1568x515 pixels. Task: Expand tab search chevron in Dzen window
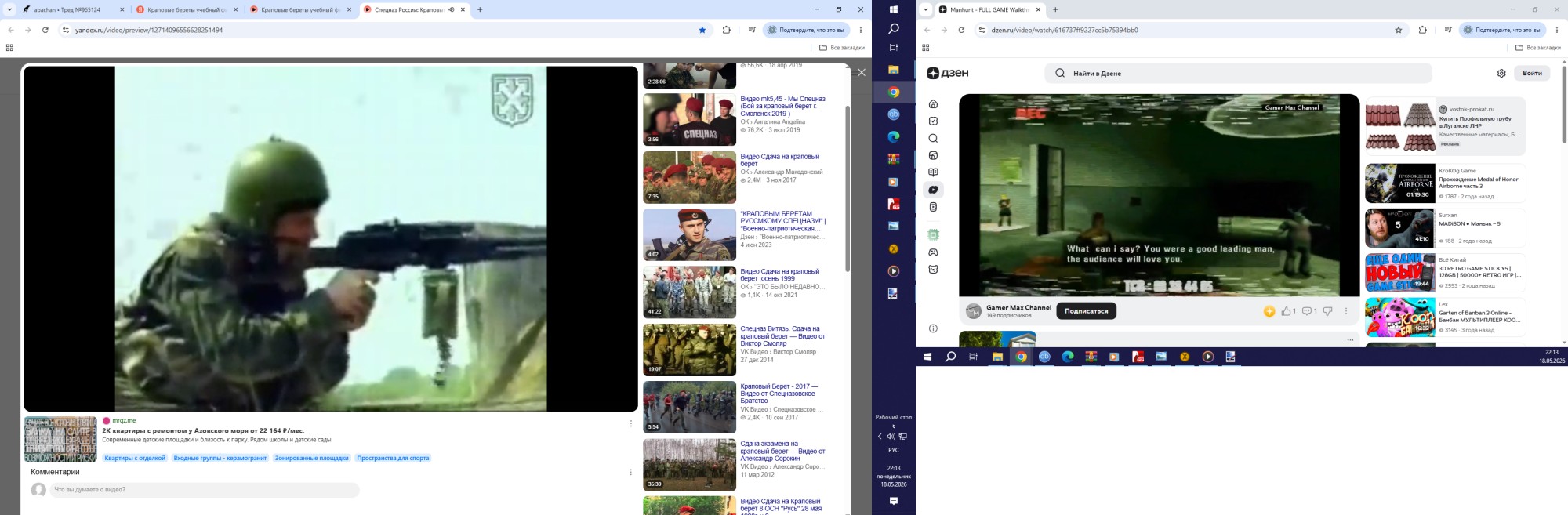tap(925, 9)
